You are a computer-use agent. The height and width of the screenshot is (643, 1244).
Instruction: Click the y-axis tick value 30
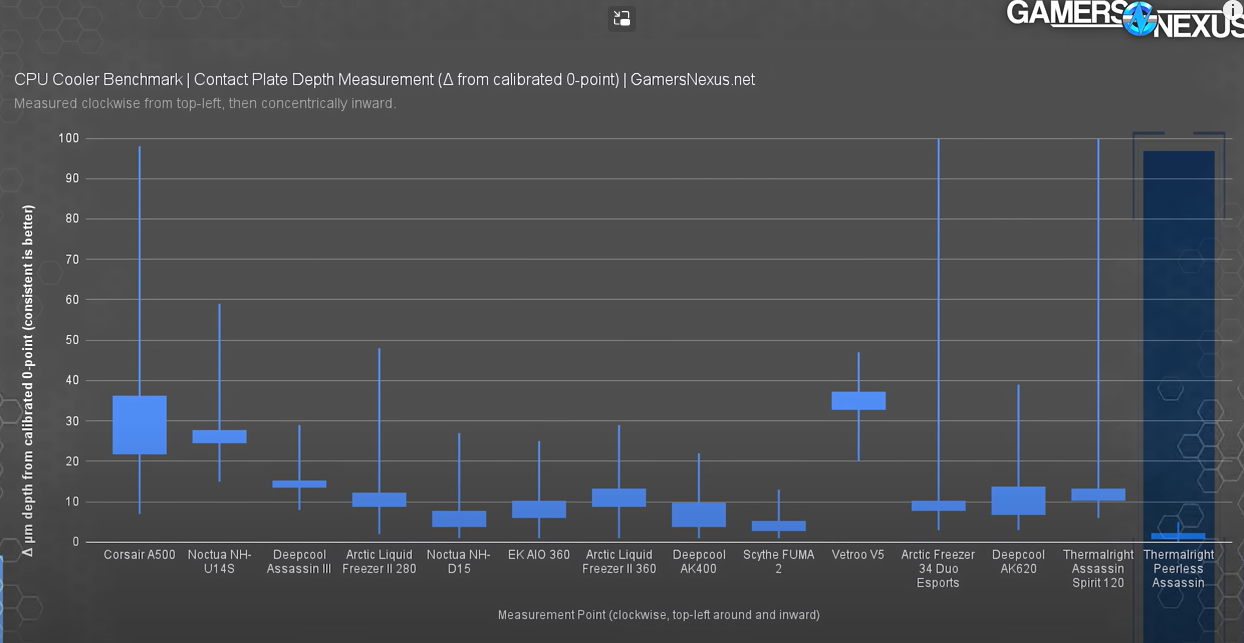[x=72, y=421]
